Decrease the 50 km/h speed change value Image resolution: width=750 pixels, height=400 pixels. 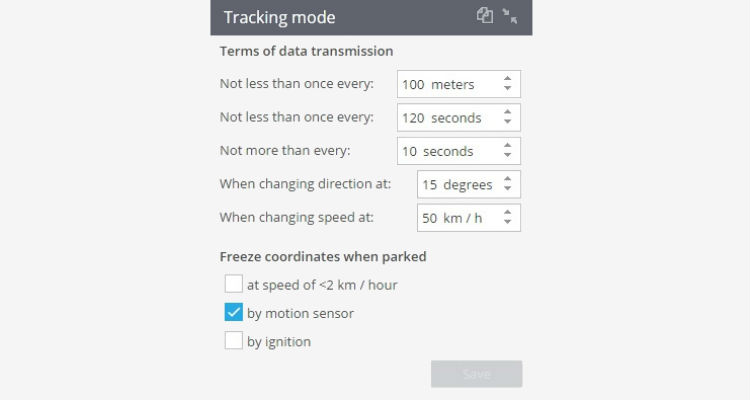[507, 222]
